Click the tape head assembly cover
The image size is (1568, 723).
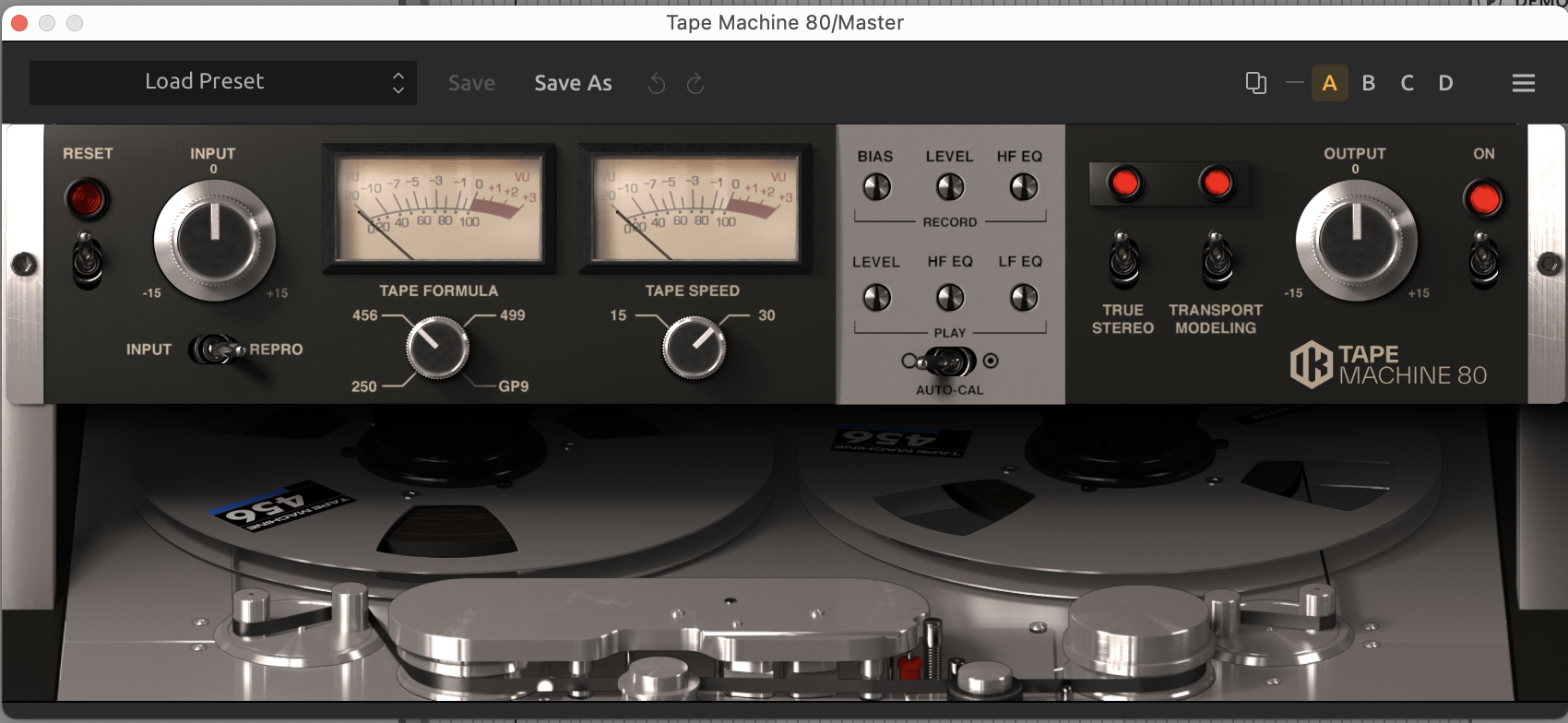coord(659,620)
